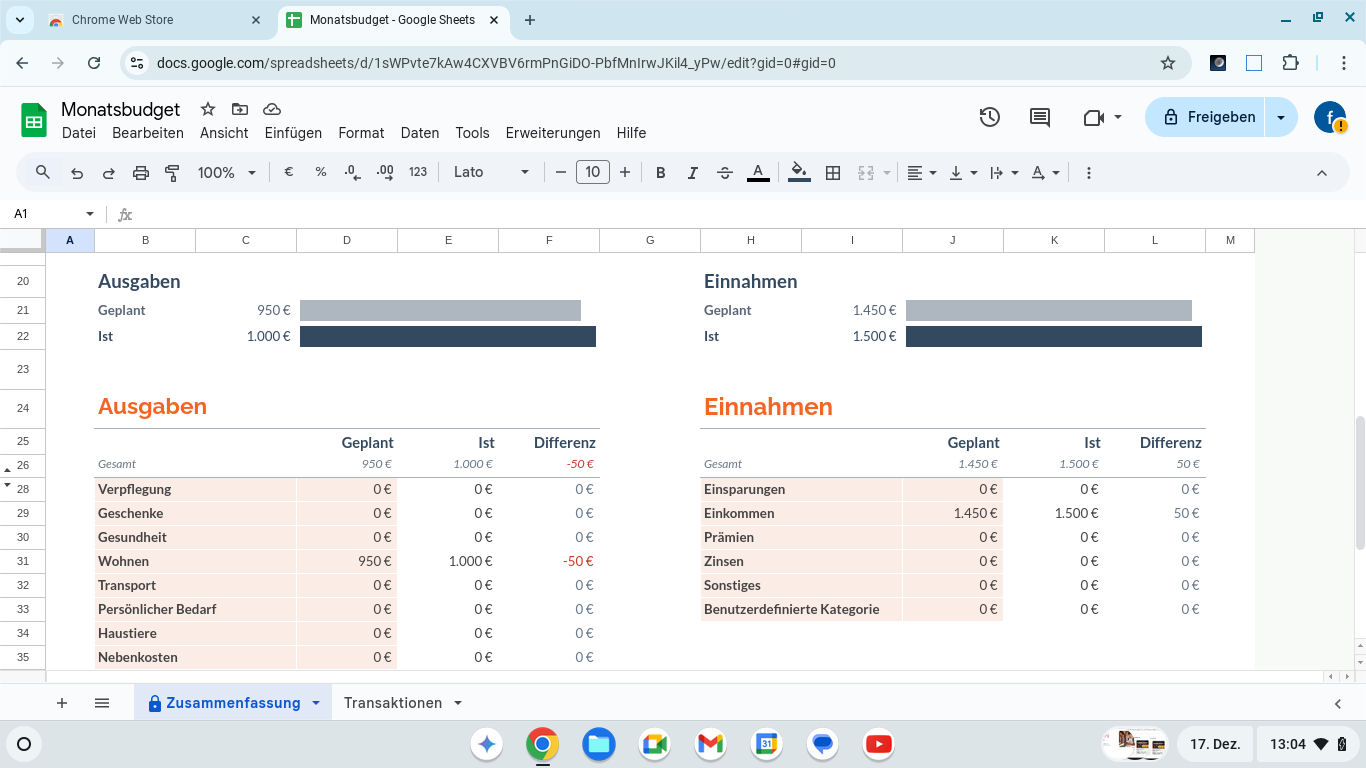Star the Monatsbudget document

(x=207, y=109)
